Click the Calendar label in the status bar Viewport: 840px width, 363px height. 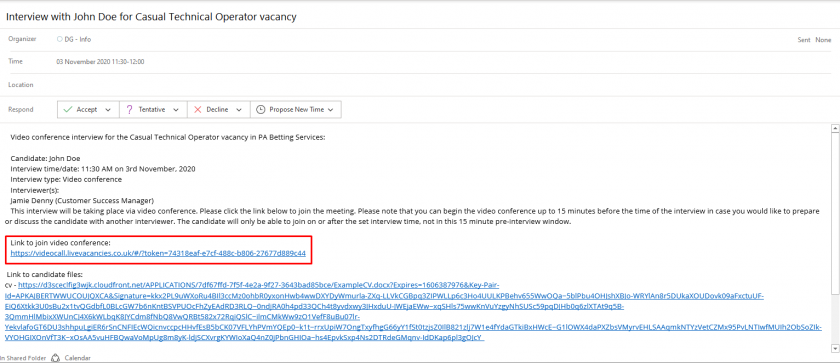[78, 358]
